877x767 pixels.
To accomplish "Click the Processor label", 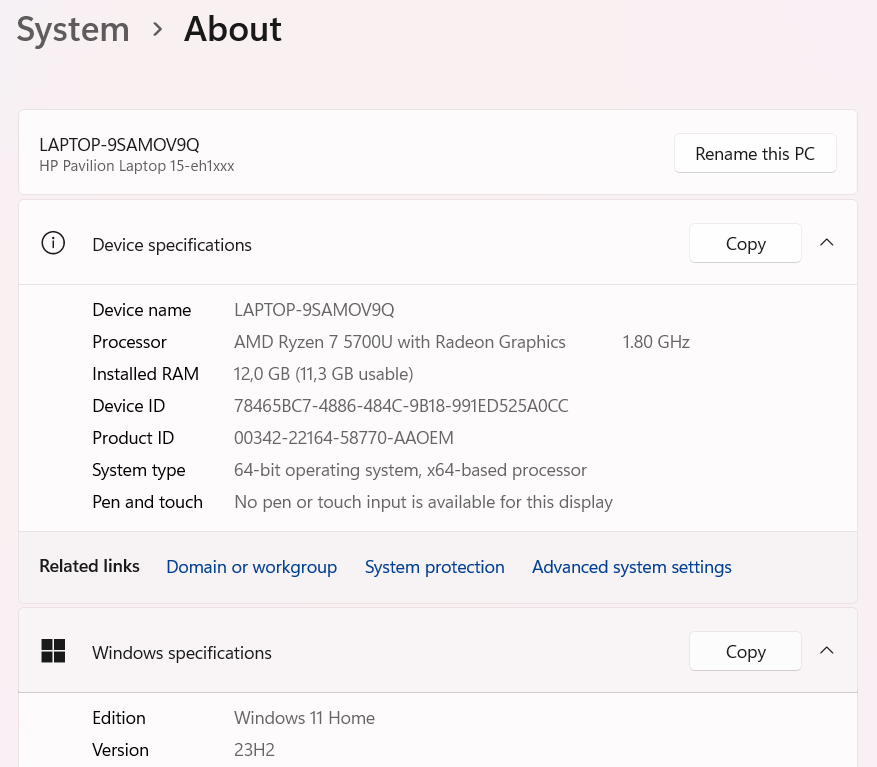I will [129, 342].
